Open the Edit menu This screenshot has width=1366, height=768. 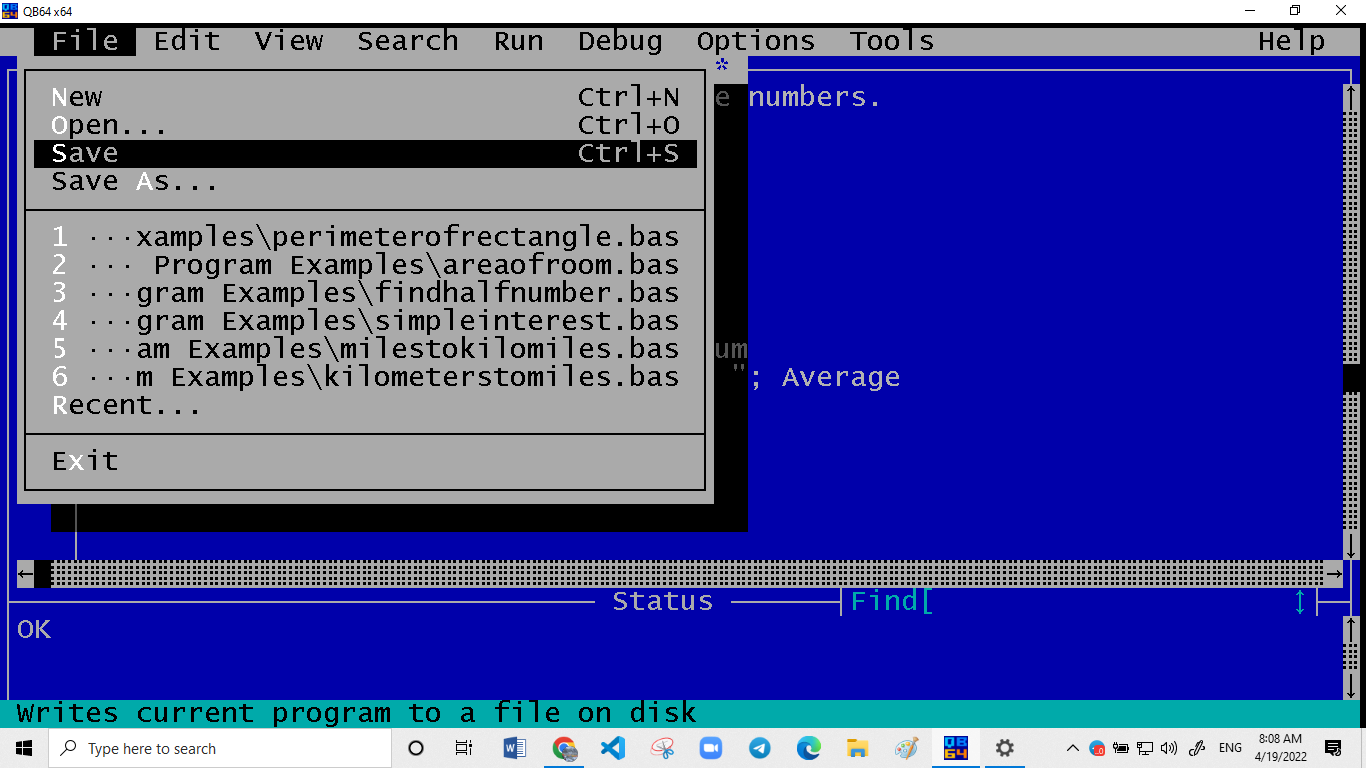coord(187,41)
